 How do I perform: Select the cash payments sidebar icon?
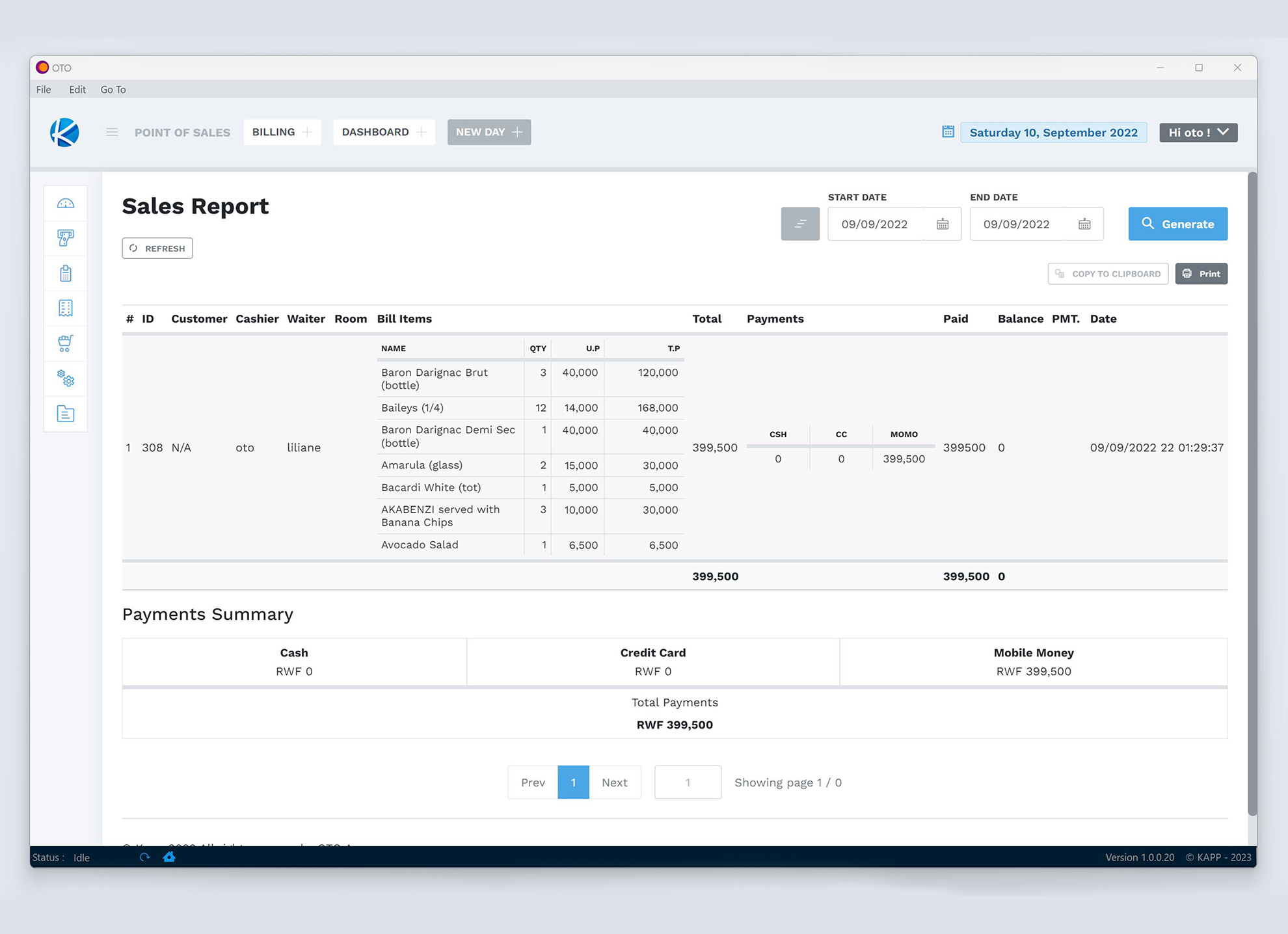point(65,238)
